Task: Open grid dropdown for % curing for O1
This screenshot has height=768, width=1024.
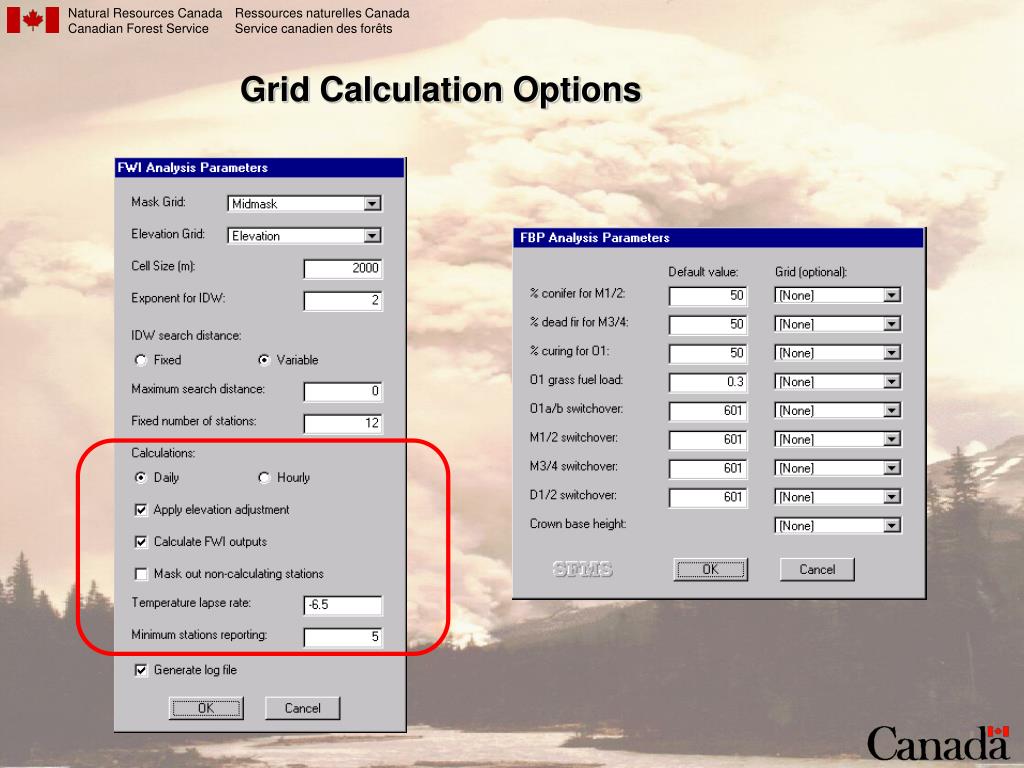Action: tap(892, 353)
